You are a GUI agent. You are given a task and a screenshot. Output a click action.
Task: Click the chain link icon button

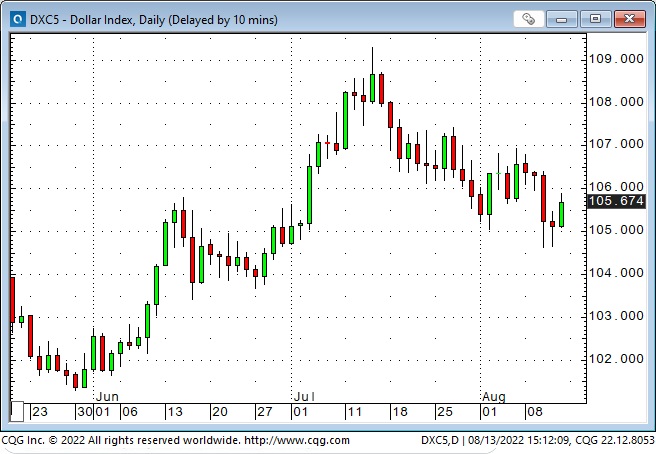(x=528, y=19)
